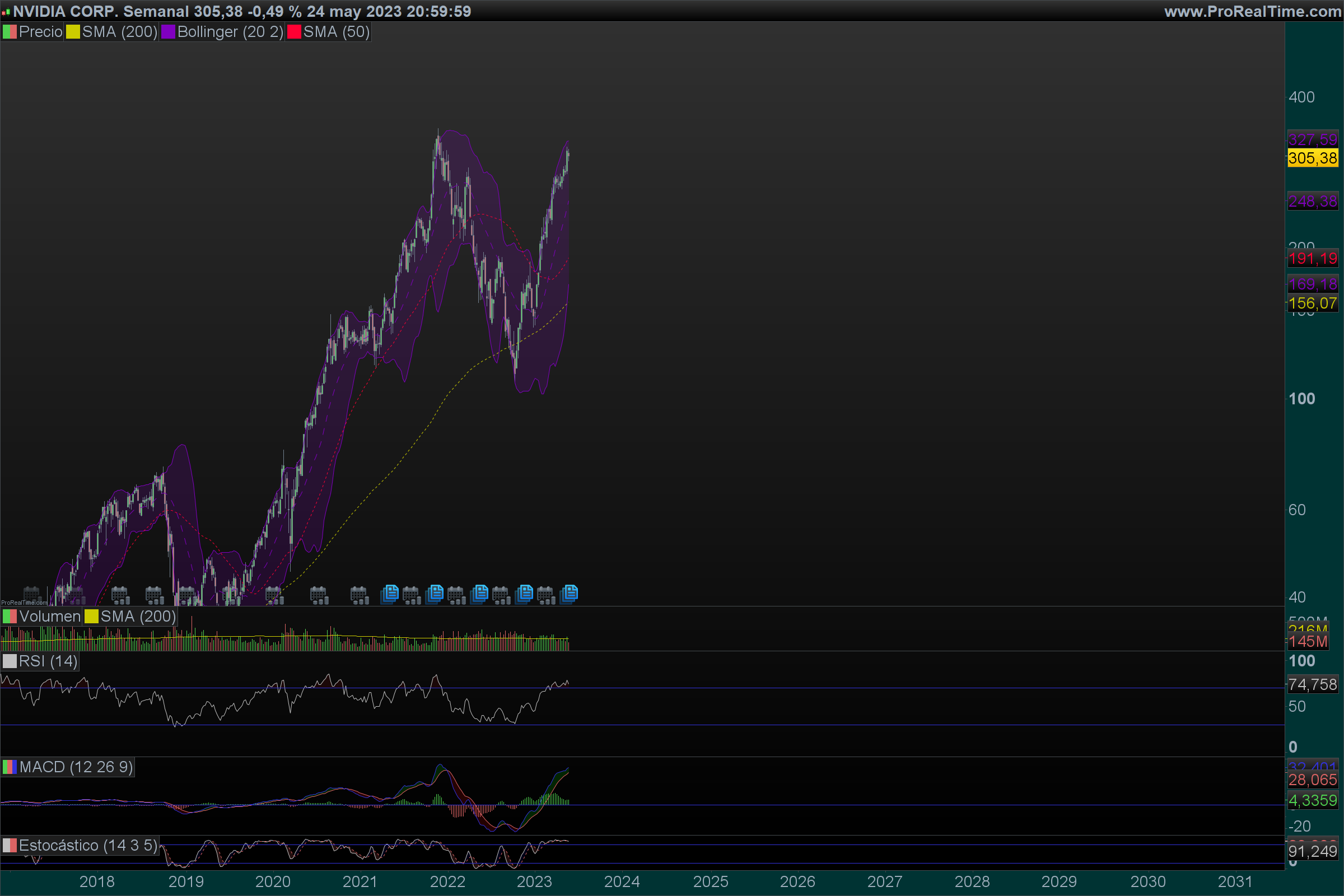Click the 2024 label on time axis

(x=622, y=881)
